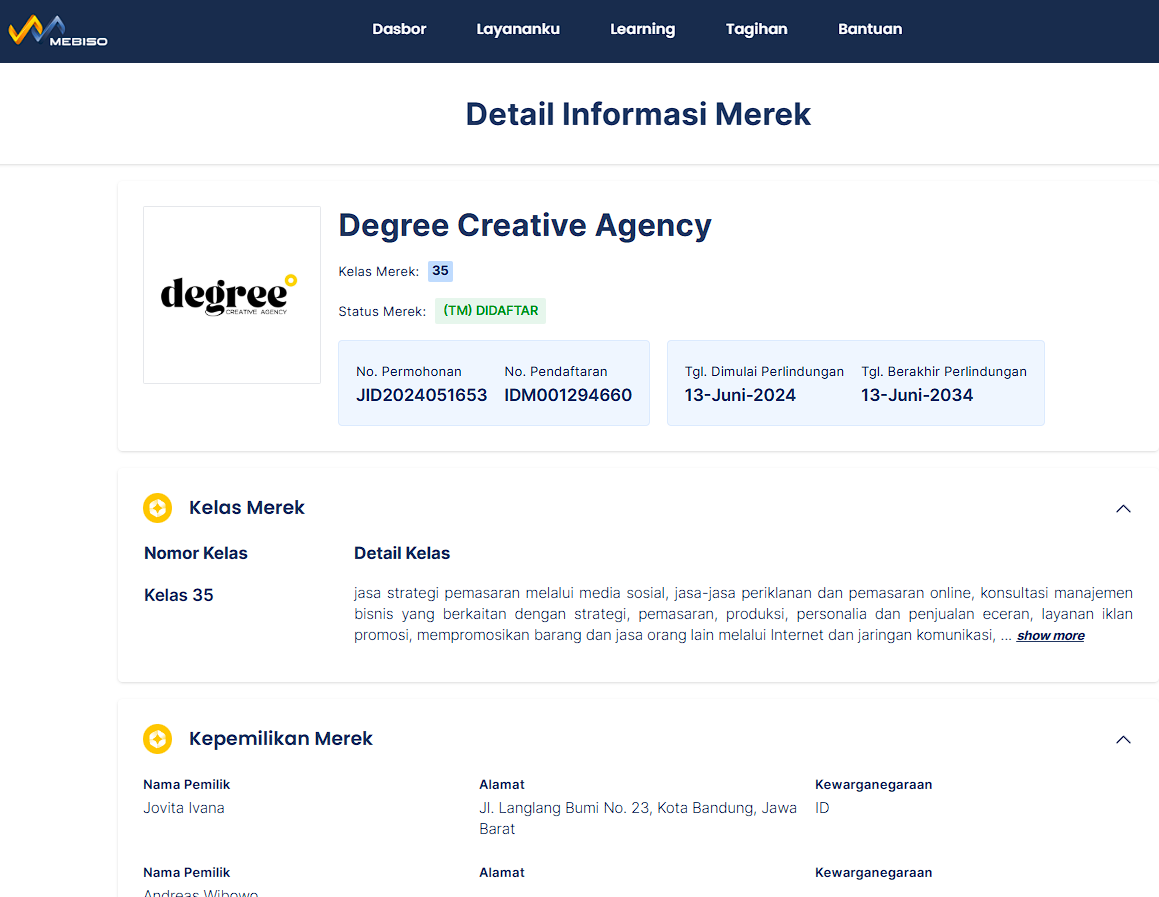Collapse the Kelas Merek section
Image resolution: width=1159 pixels, height=897 pixels.
coord(1123,508)
